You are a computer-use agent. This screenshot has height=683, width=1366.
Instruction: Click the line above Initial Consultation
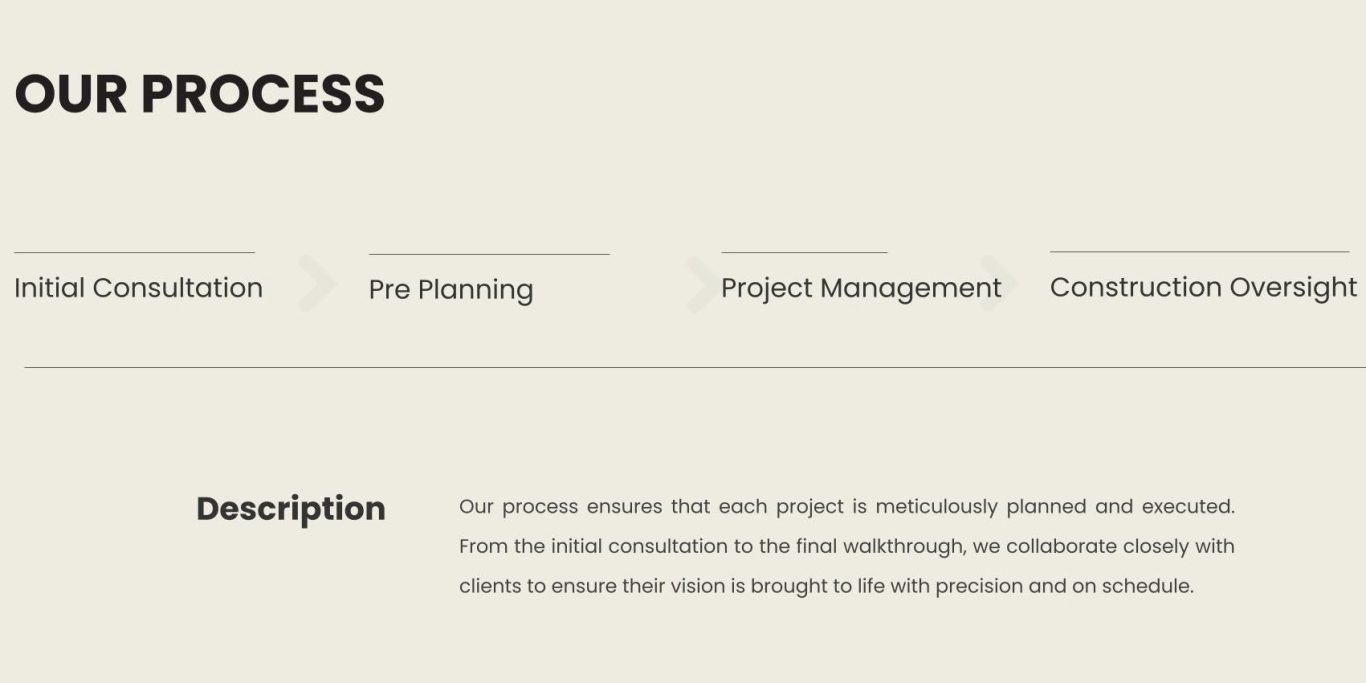point(134,253)
